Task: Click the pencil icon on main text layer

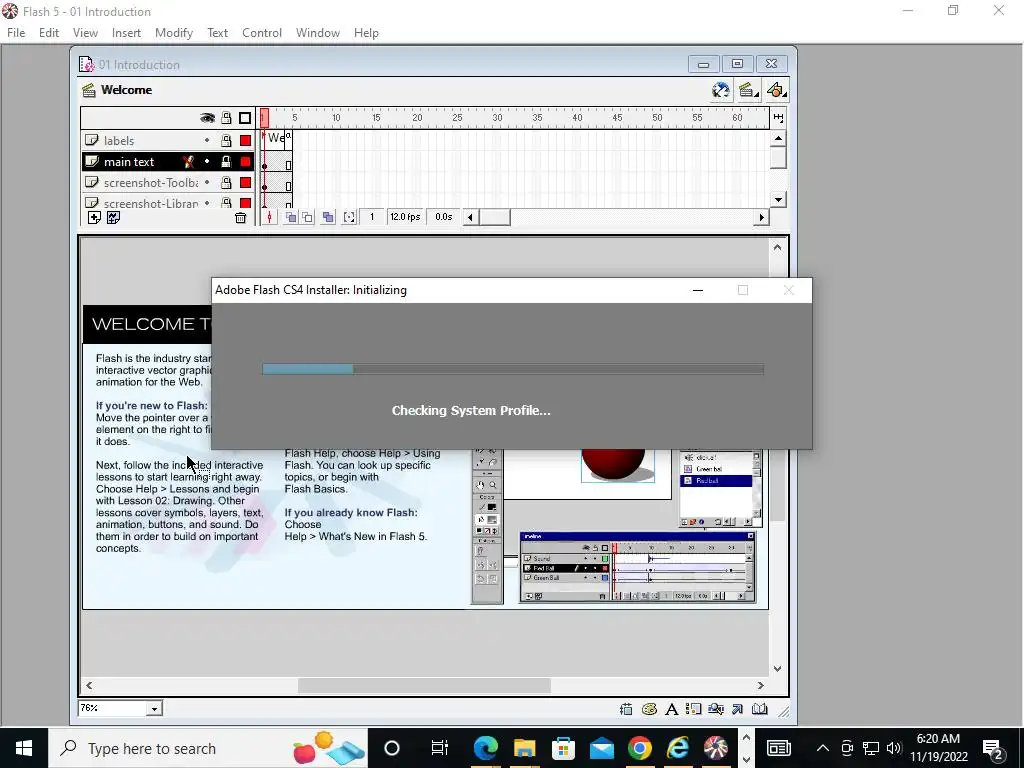Action: 188,161
